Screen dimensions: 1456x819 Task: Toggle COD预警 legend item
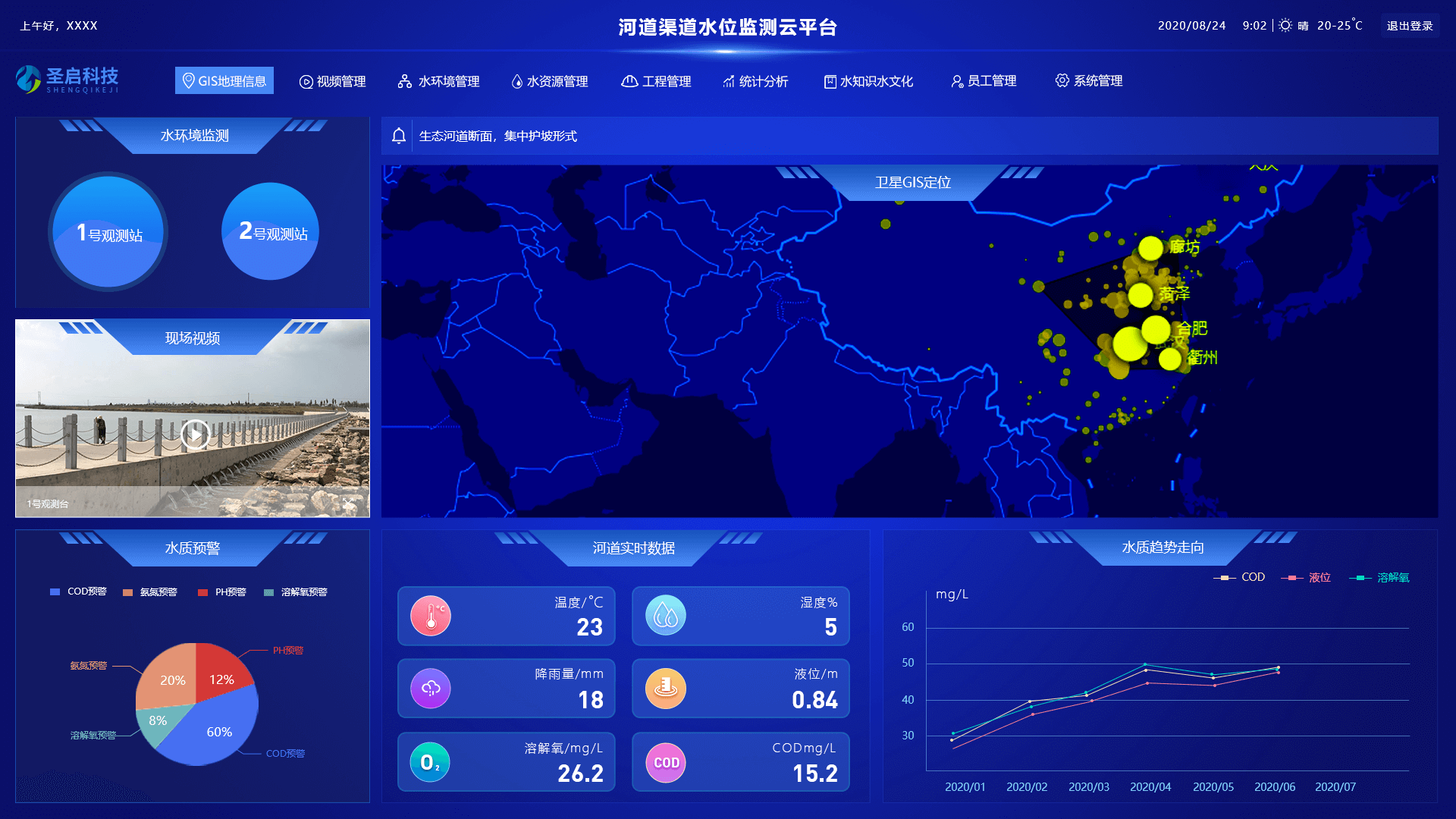pos(78,591)
